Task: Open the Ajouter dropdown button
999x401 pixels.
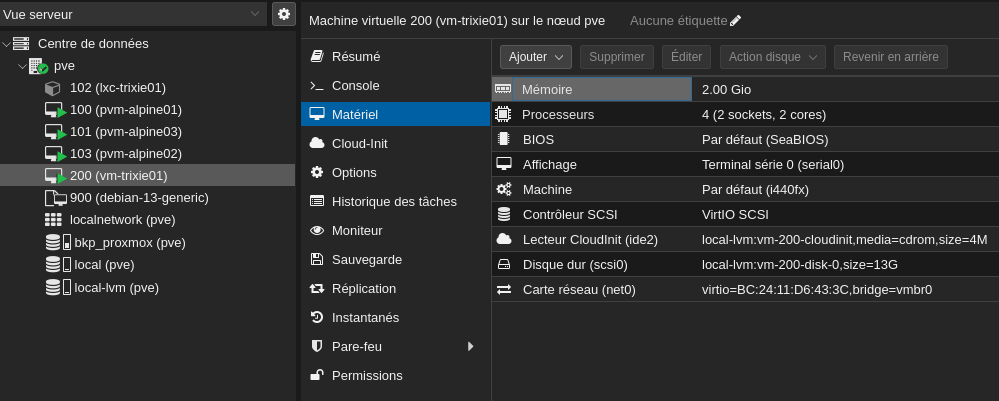Action: tap(535, 57)
